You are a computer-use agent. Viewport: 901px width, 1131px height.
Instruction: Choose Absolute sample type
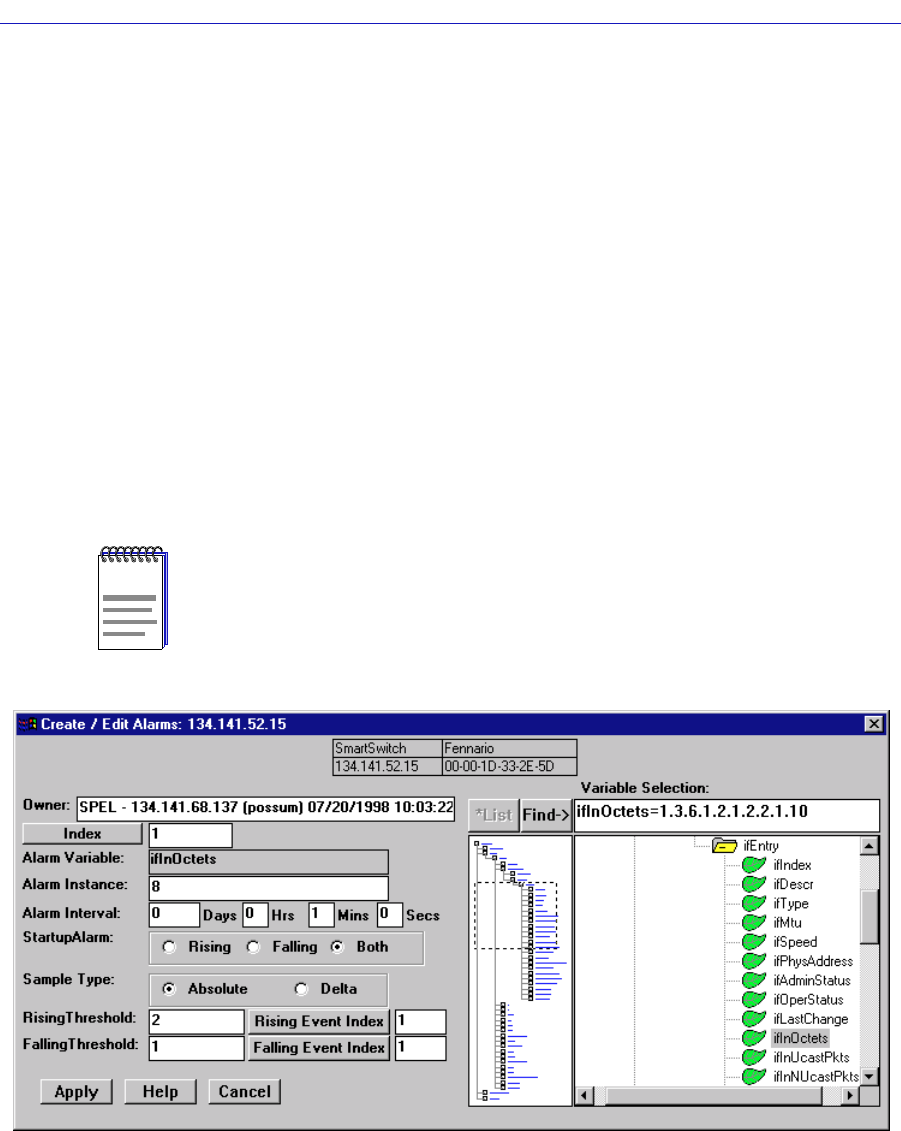click(x=169, y=988)
